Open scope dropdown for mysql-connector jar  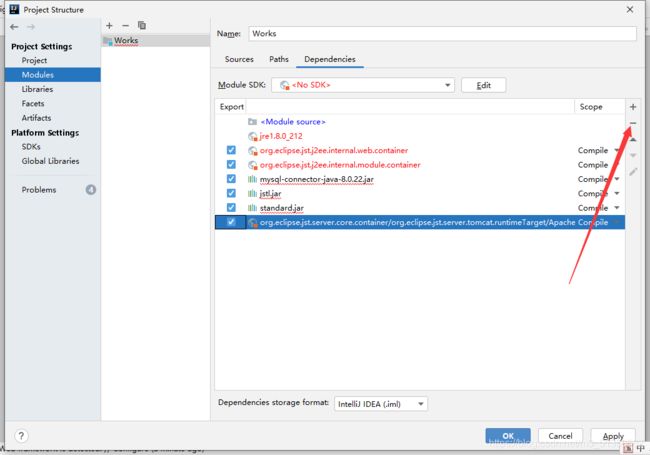coord(617,179)
